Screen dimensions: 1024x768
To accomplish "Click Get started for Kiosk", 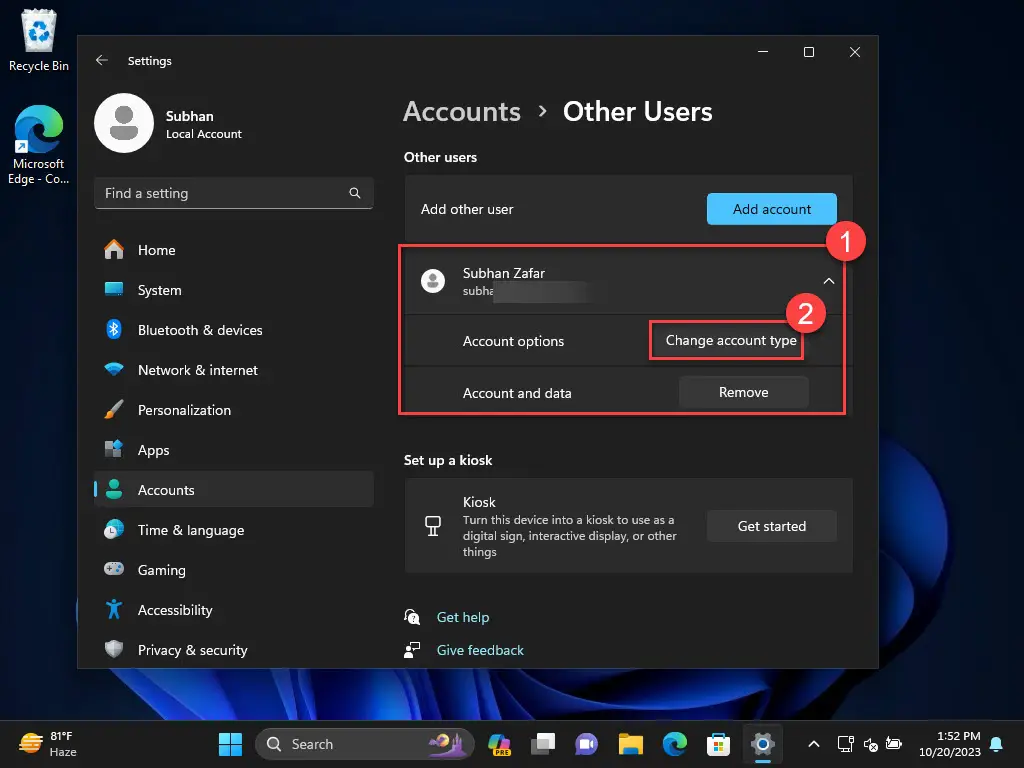I will tap(771, 526).
